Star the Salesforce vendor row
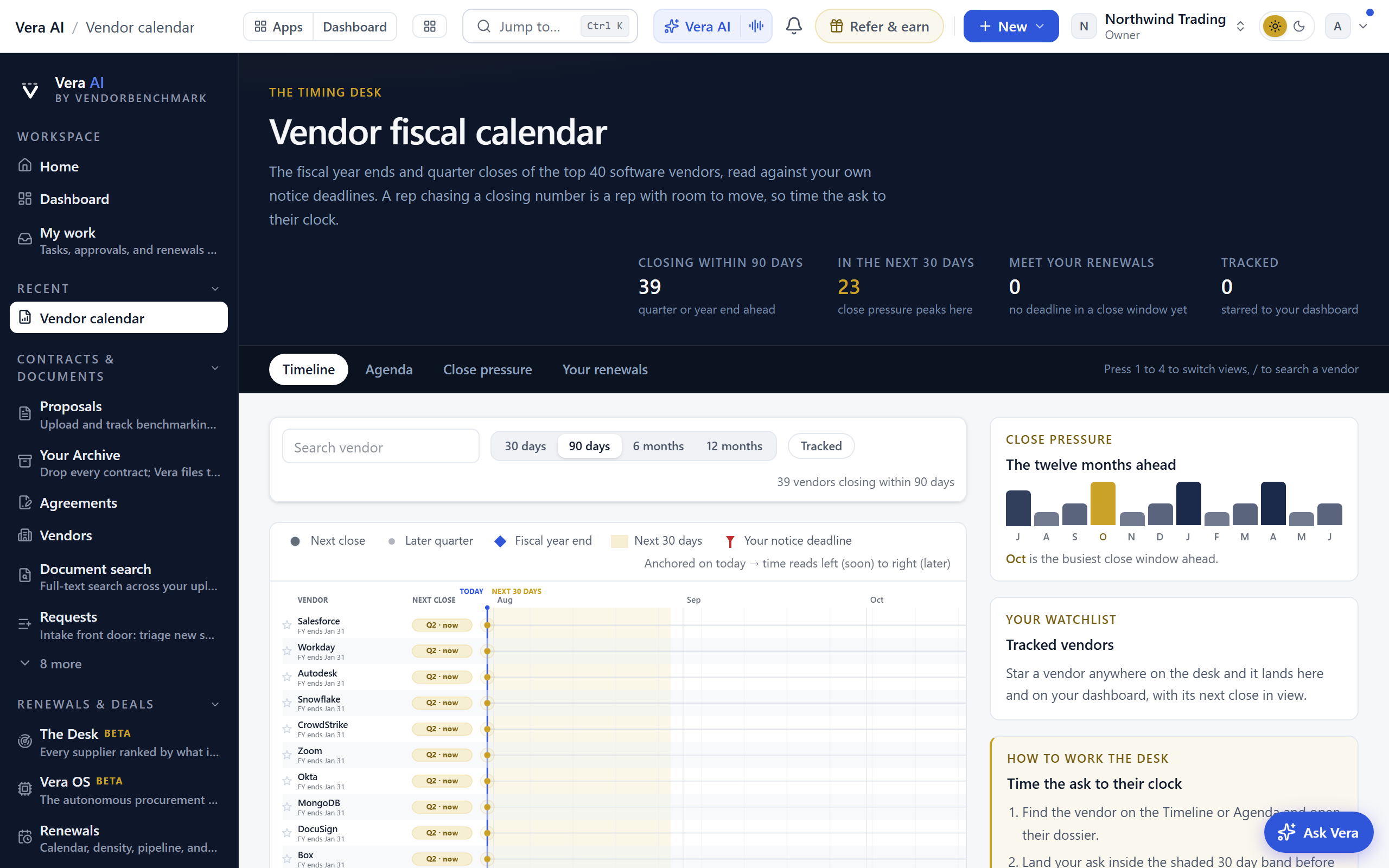The width and height of the screenshot is (1389, 868). click(x=287, y=625)
